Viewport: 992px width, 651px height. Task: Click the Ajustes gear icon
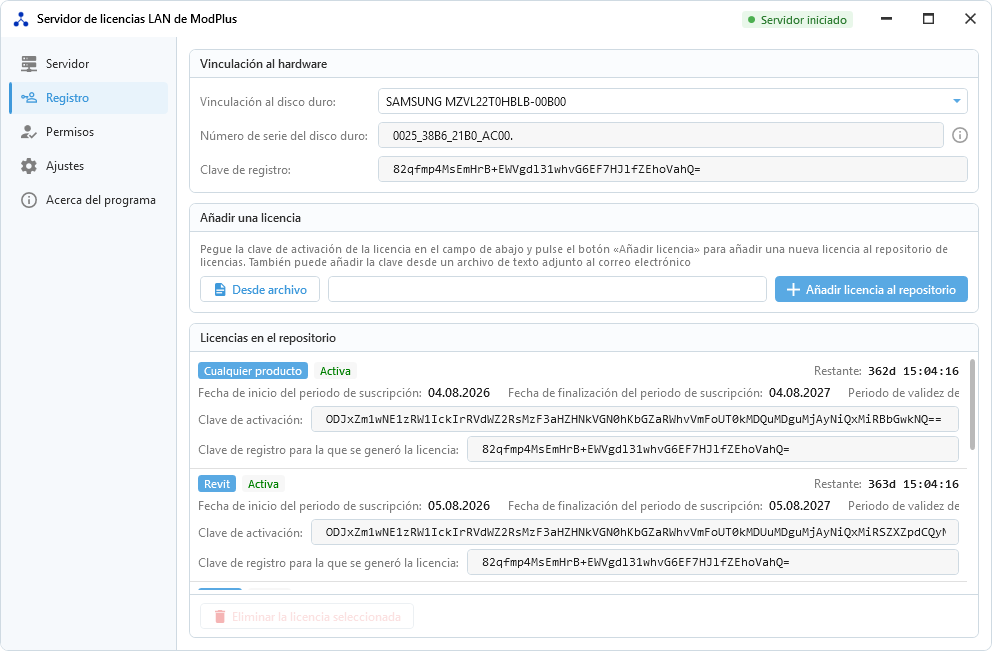coord(28,166)
